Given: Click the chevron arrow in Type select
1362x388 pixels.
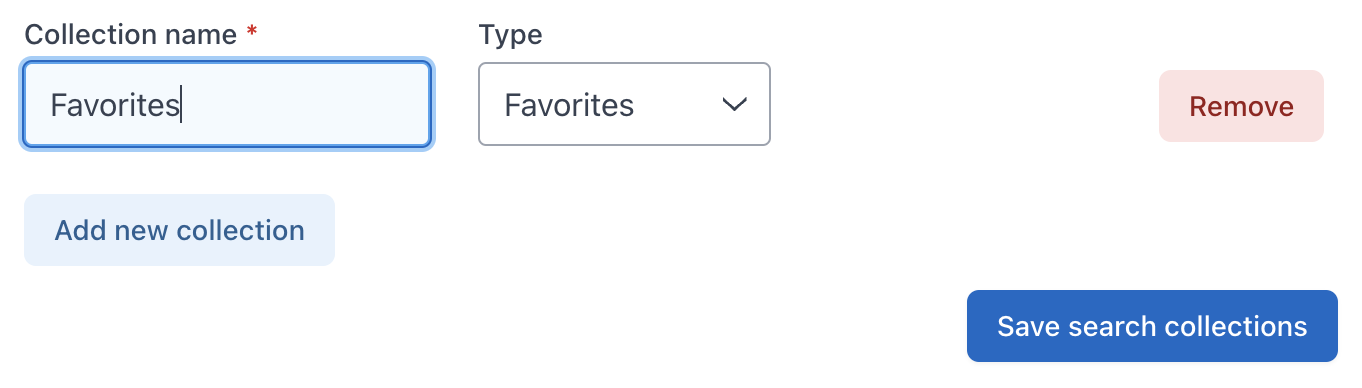Looking at the screenshot, I should click(735, 104).
